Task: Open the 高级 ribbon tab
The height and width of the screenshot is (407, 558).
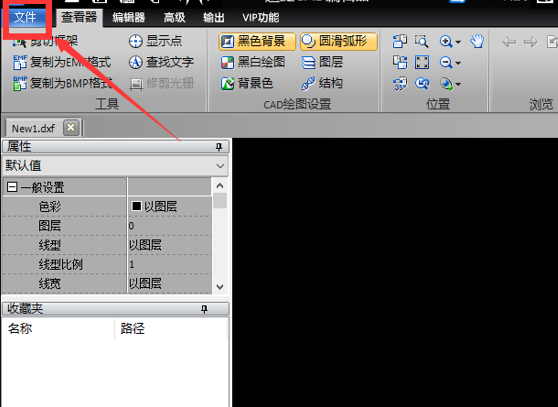Action: (x=174, y=17)
